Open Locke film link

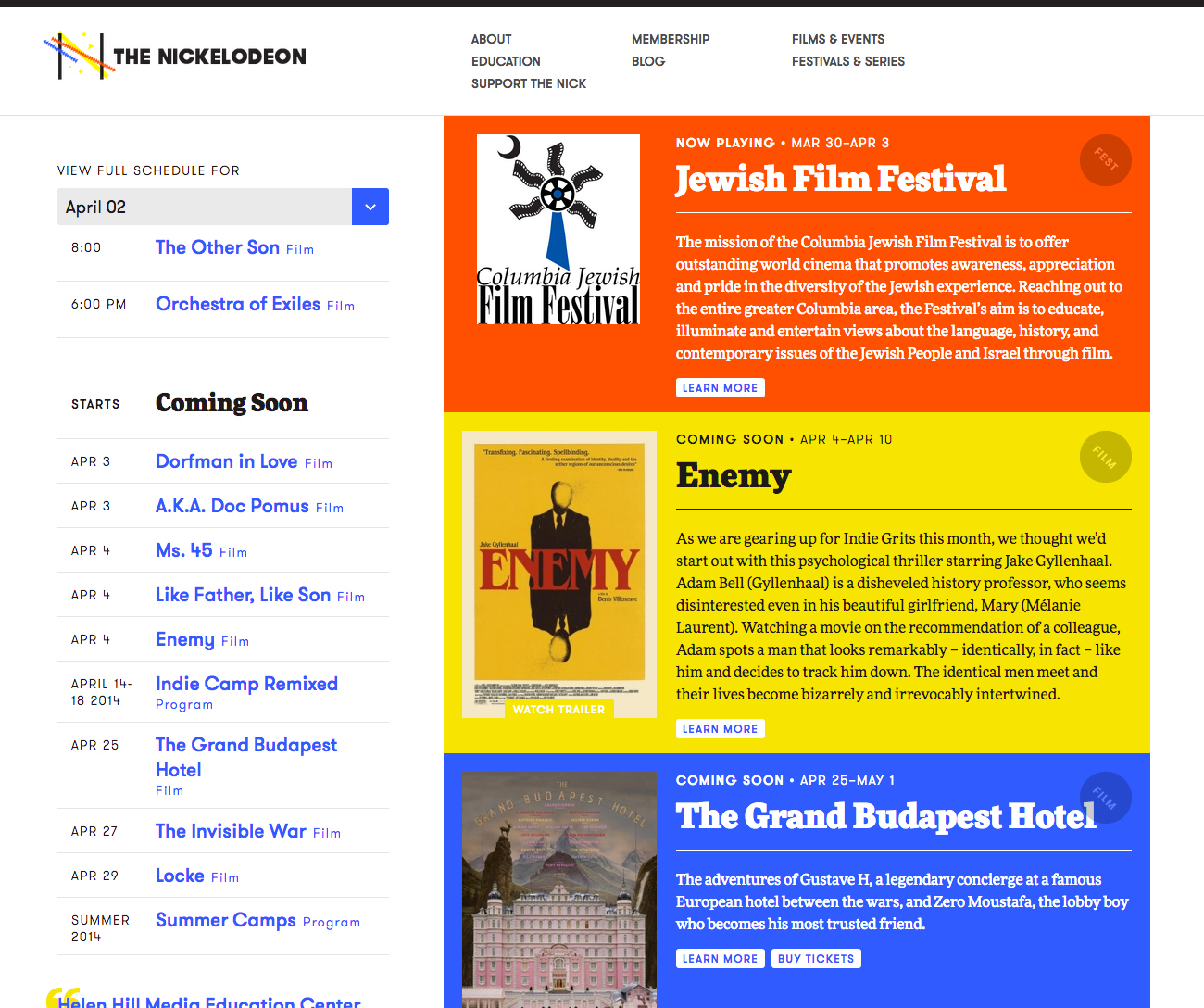click(180, 876)
